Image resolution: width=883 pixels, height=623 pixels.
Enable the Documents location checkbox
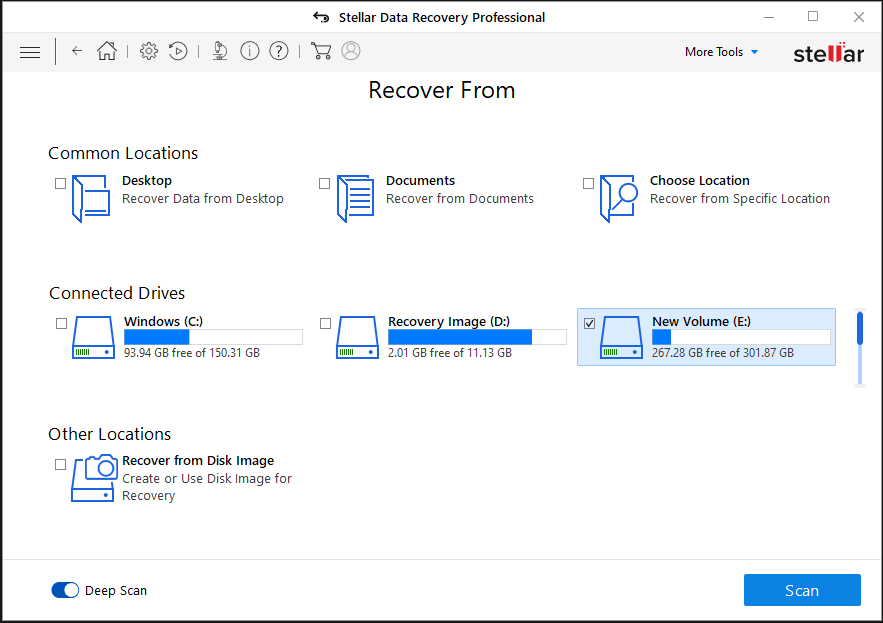pyautogui.click(x=324, y=183)
